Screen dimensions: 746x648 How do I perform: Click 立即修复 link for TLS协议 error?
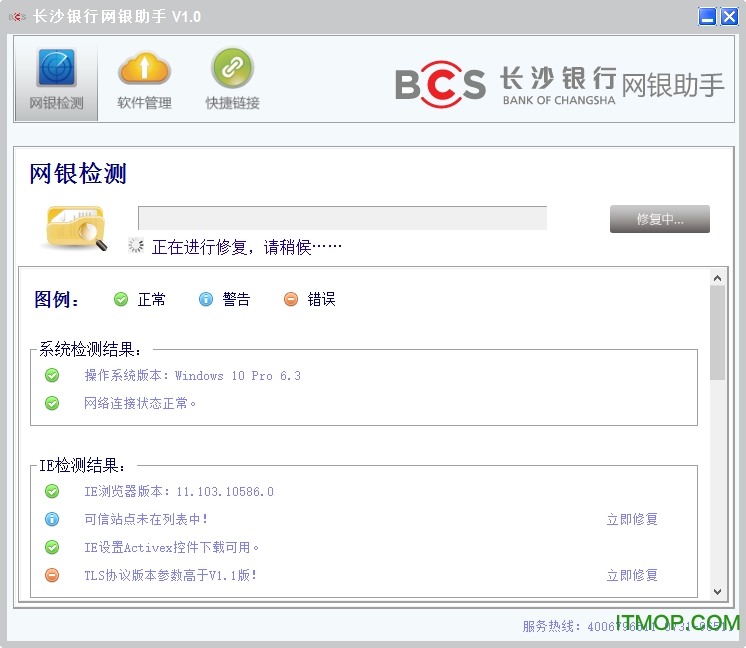(x=632, y=575)
